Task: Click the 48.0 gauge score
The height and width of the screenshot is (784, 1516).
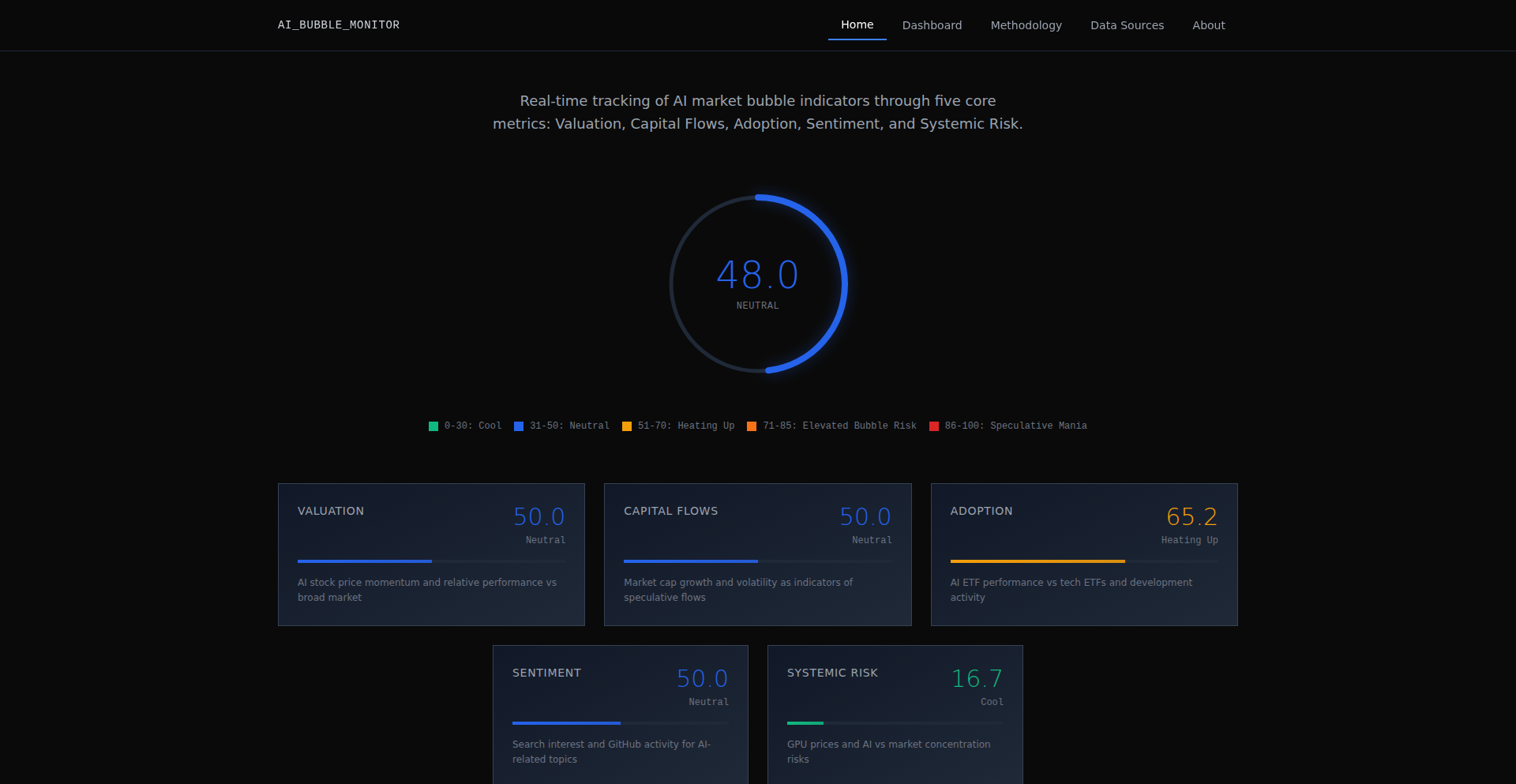Action: tap(757, 275)
